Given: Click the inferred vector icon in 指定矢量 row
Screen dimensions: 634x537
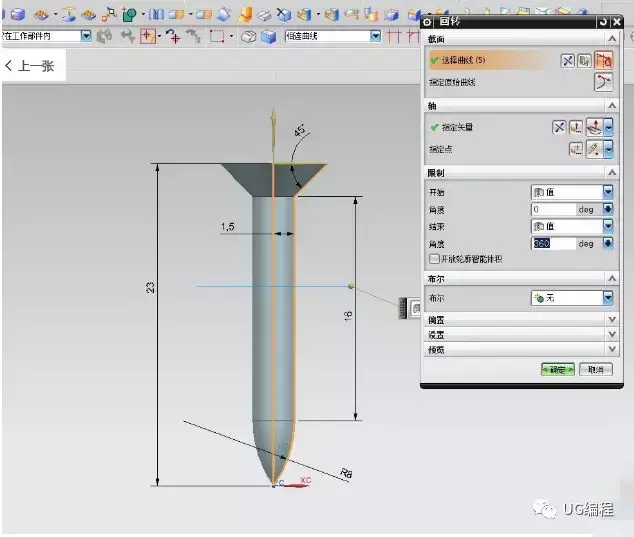Looking at the screenshot, I should tap(594, 127).
